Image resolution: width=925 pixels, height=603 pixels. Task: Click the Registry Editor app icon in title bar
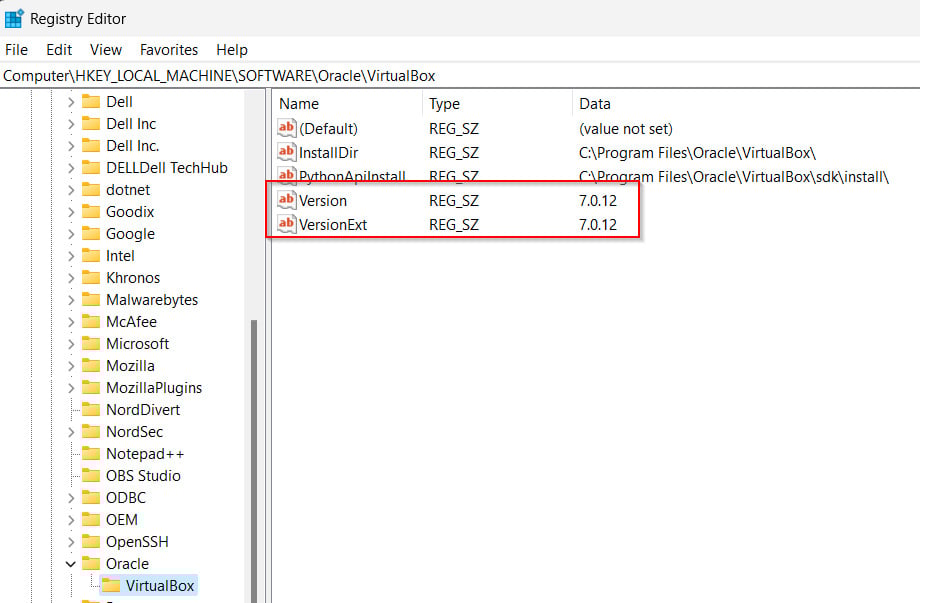(x=14, y=19)
